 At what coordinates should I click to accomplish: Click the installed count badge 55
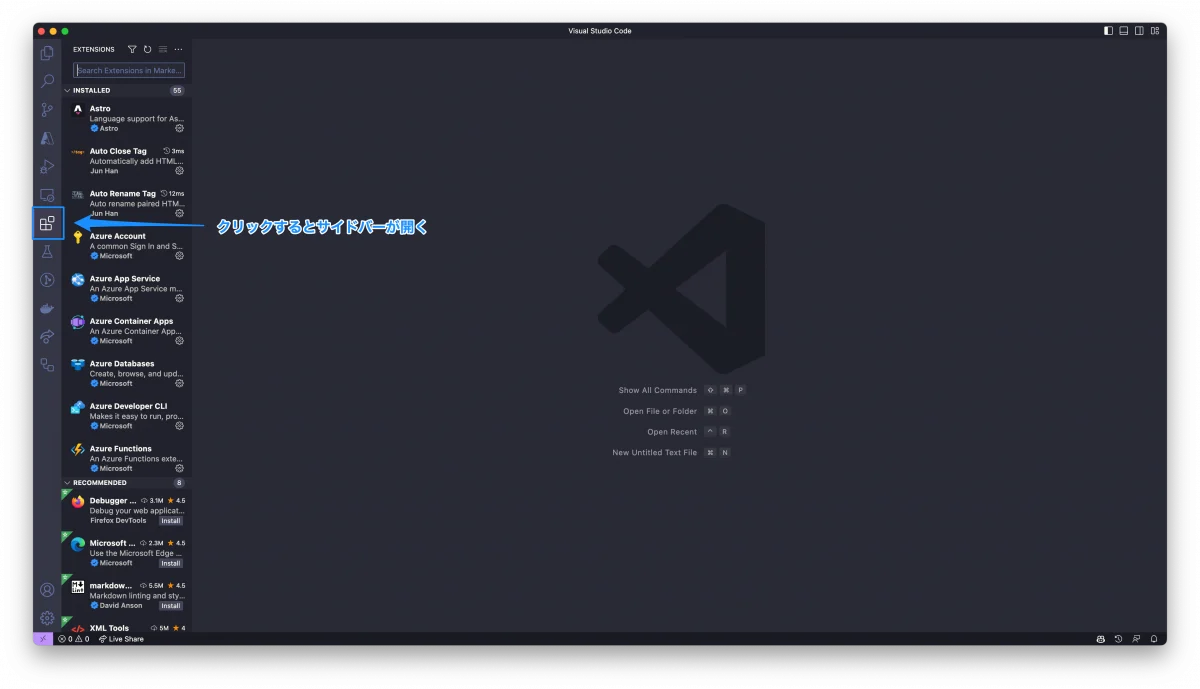tap(178, 90)
